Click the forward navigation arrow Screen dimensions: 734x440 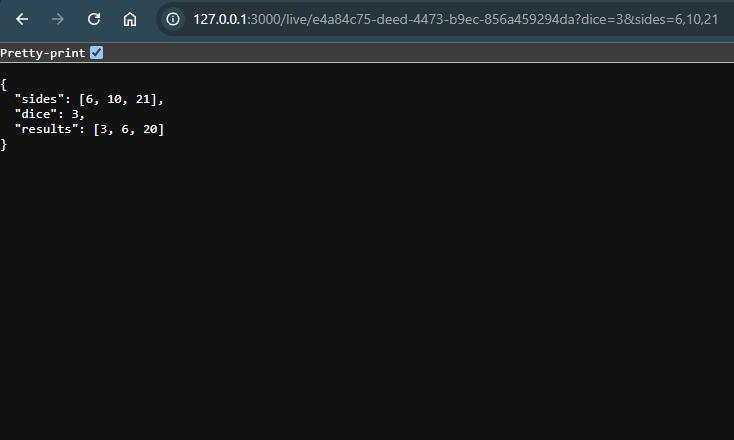58,19
